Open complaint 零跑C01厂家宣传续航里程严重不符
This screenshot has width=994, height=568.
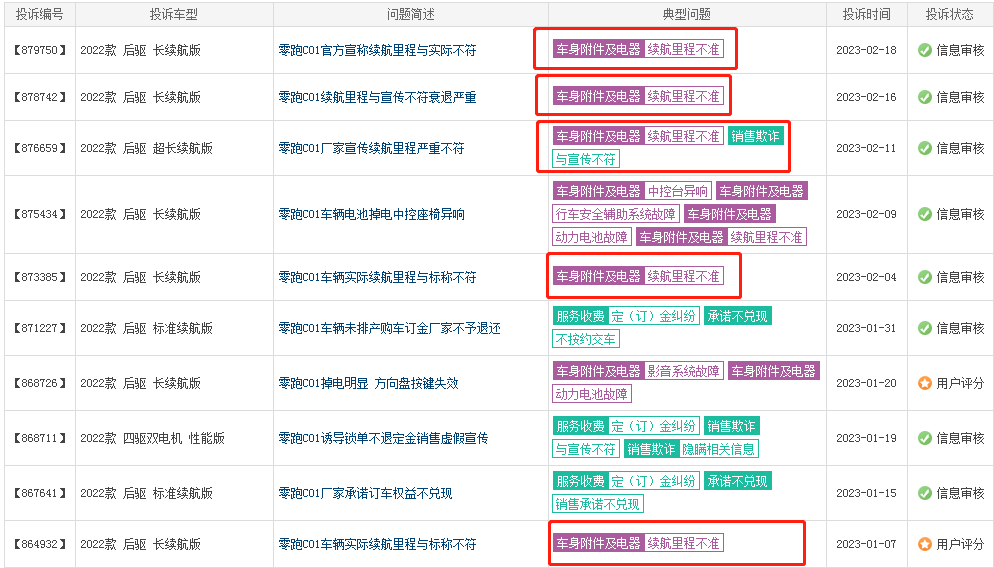[x=371, y=148]
